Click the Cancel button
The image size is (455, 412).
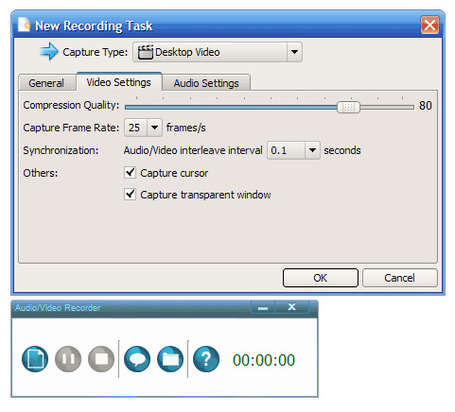pyautogui.click(x=399, y=278)
